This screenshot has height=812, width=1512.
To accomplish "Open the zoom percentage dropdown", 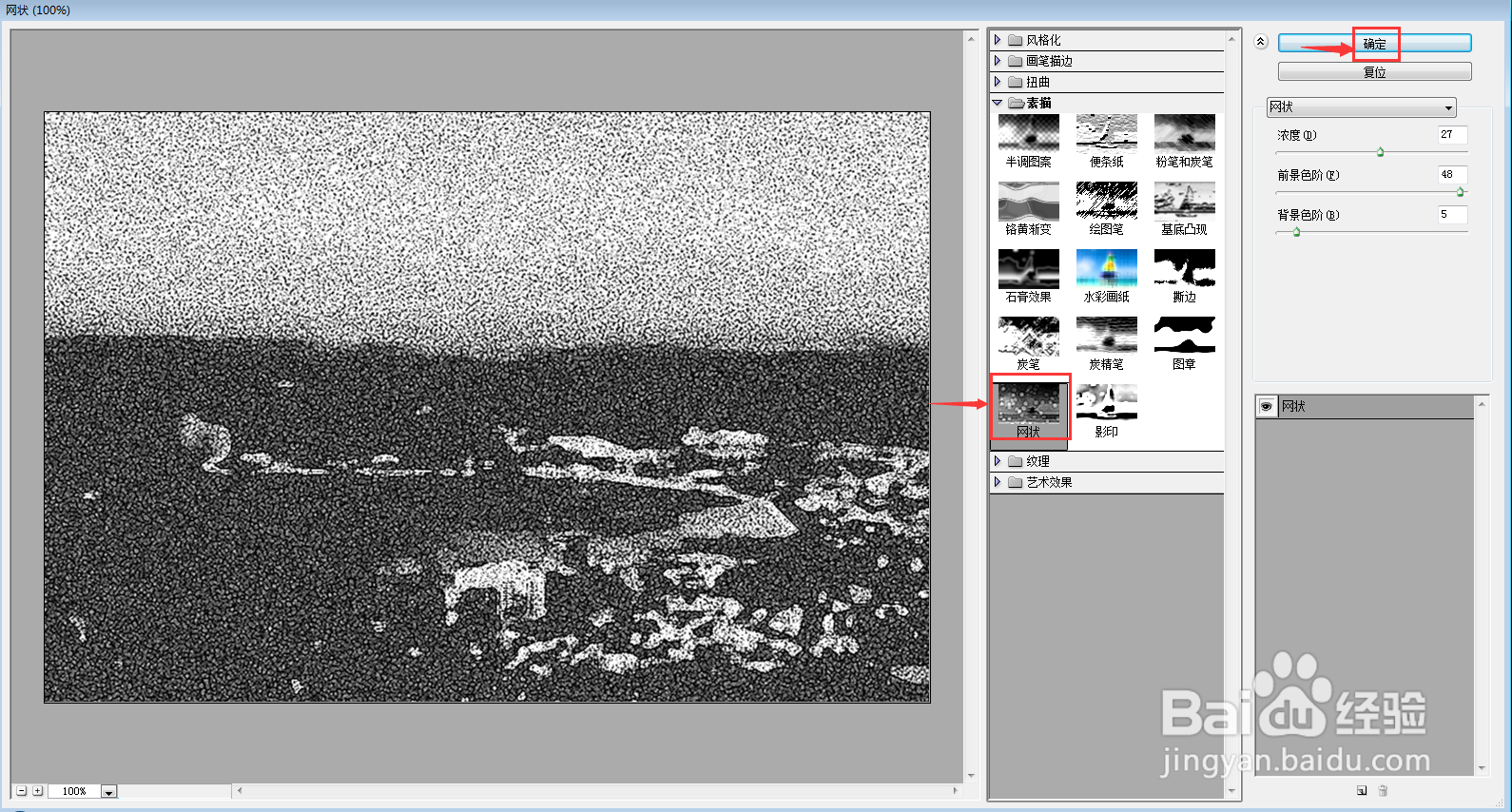I will point(108,791).
